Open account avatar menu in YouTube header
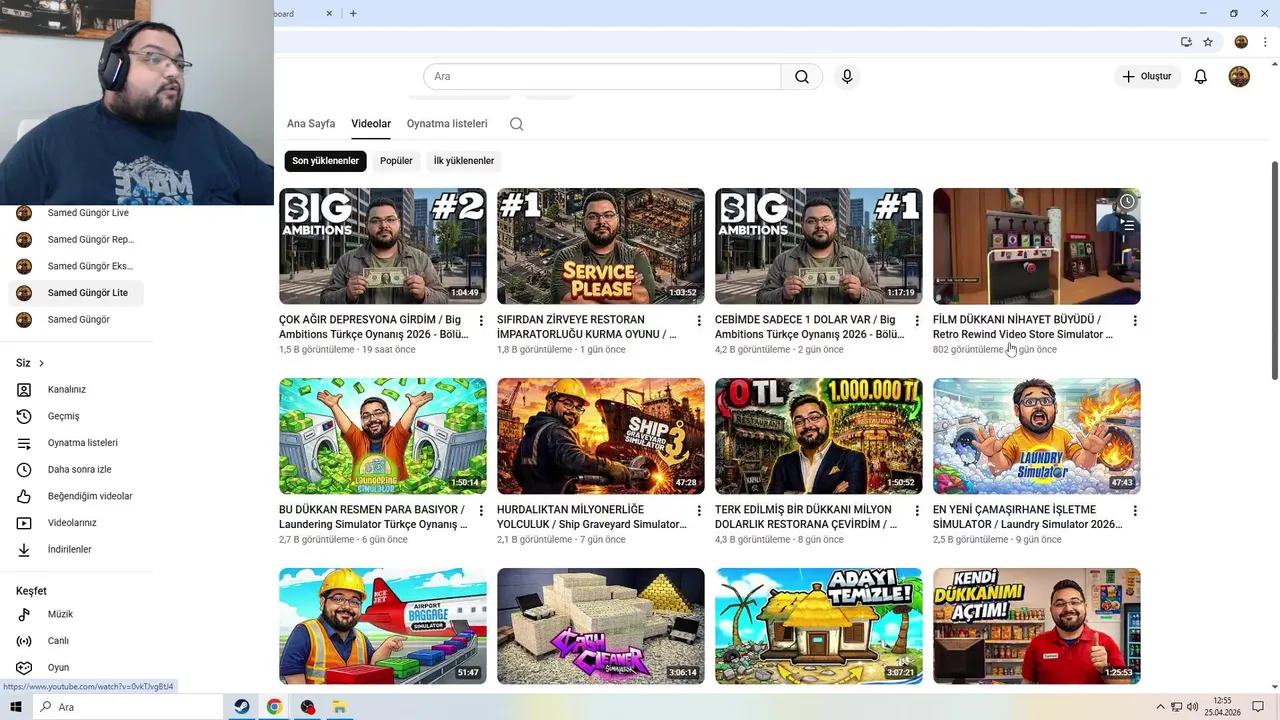The height and width of the screenshot is (720, 1280). click(x=1239, y=77)
